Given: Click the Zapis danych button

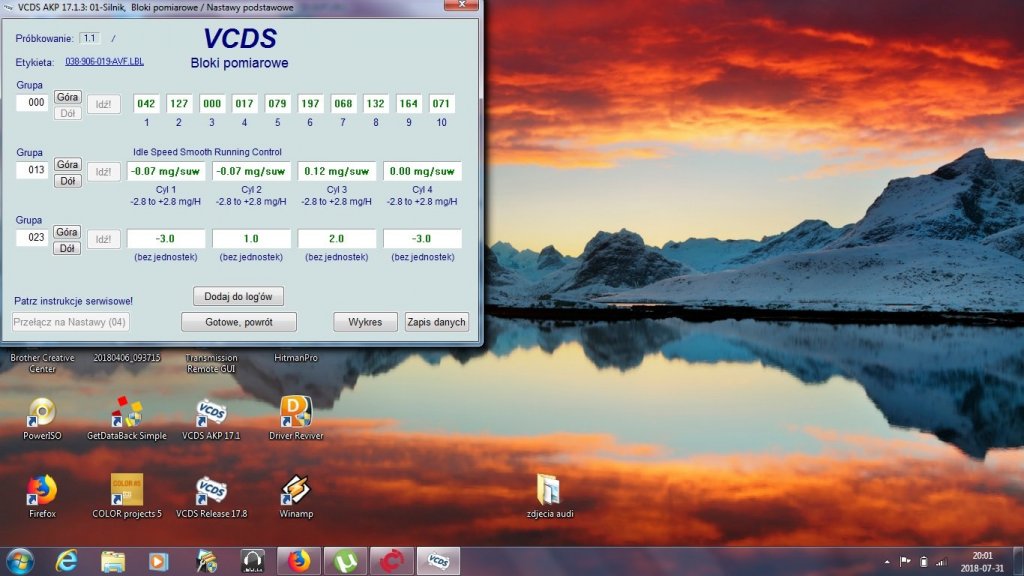Looking at the screenshot, I should 436,322.
